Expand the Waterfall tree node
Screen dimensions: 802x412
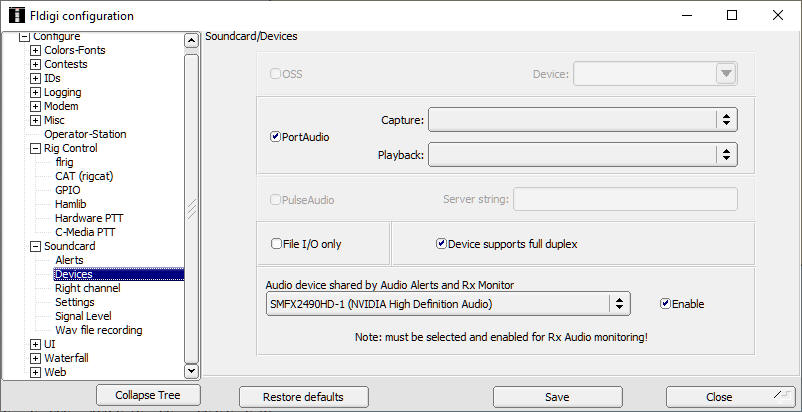click(36, 358)
